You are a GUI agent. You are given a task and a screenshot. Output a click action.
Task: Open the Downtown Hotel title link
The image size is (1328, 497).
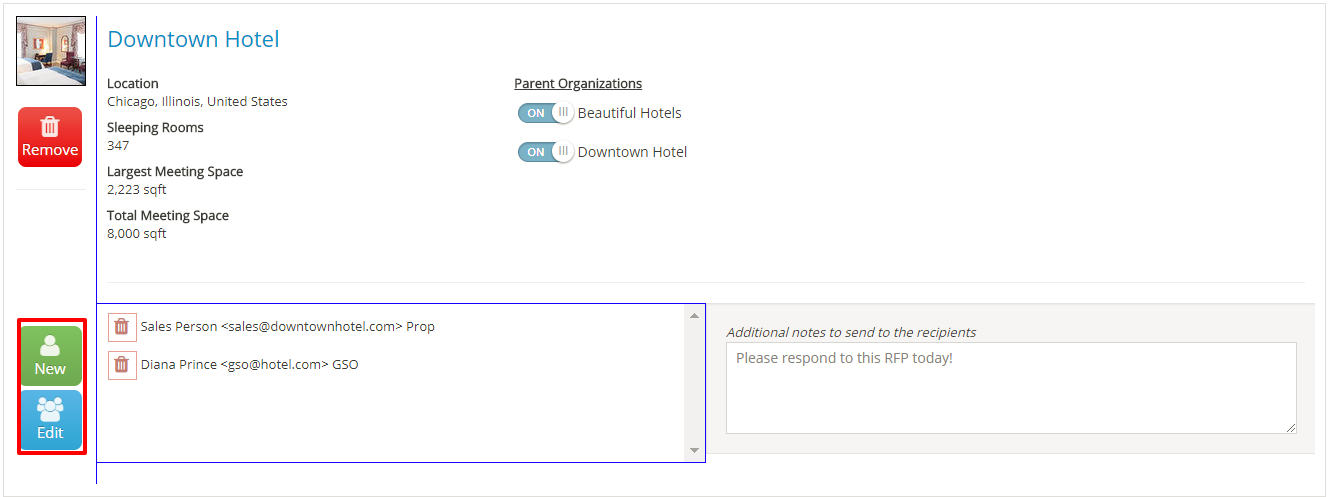click(x=193, y=39)
